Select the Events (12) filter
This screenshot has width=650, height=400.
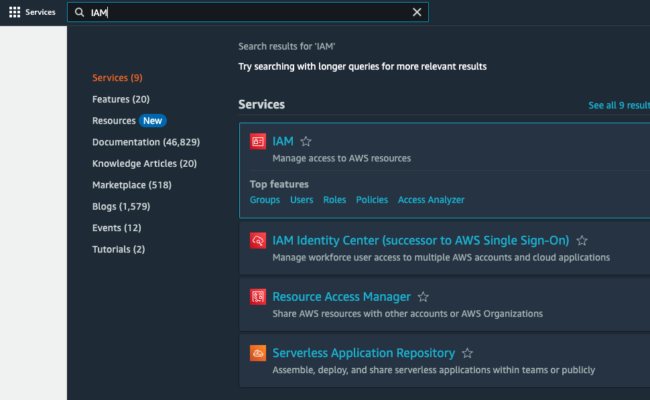coord(116,228)
